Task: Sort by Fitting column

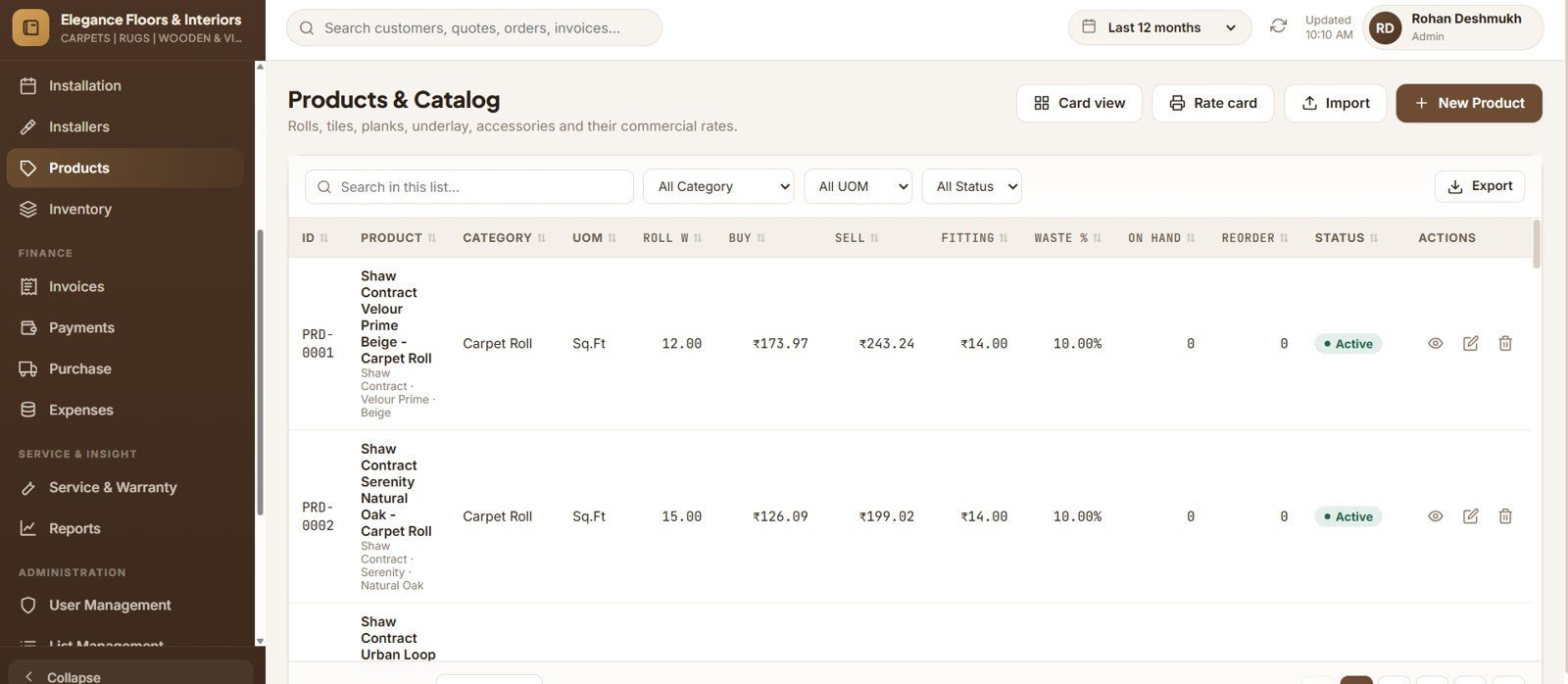Action: coord(974,238)
